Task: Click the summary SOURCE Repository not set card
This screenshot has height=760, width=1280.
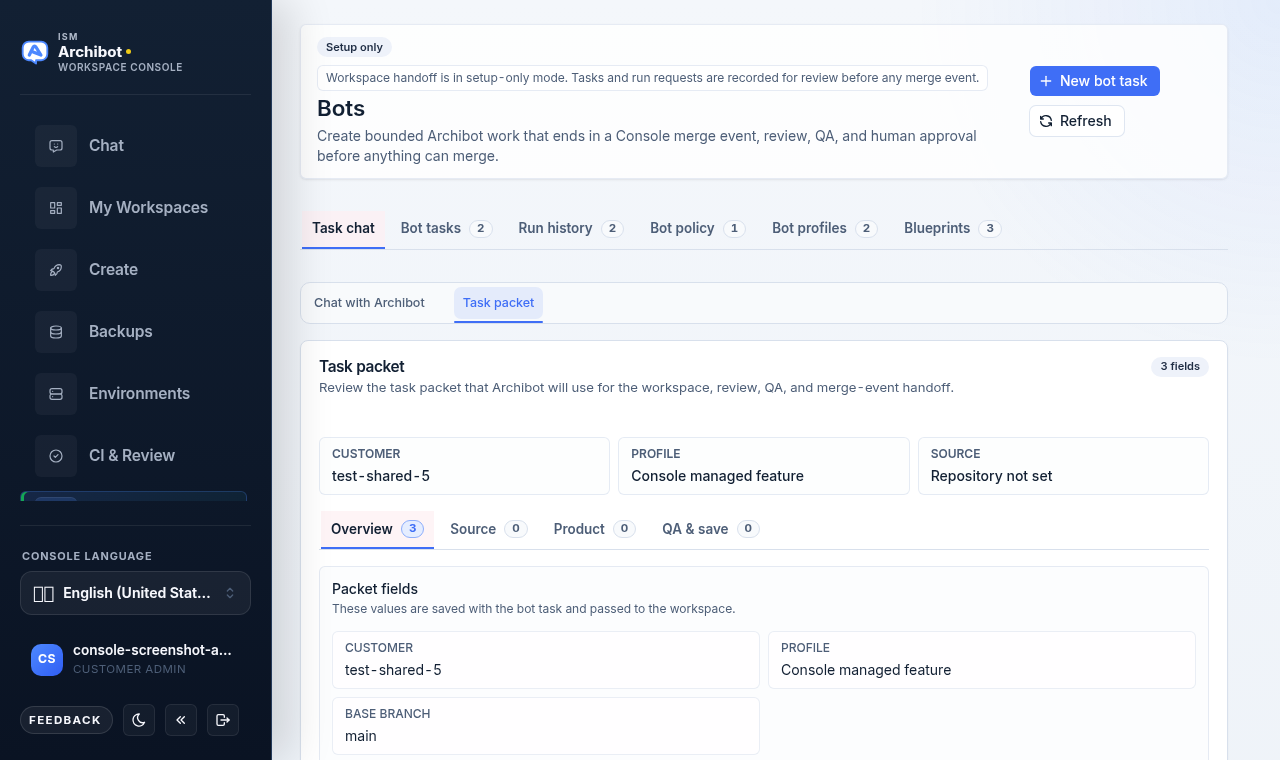Action: coord(1063,466)
